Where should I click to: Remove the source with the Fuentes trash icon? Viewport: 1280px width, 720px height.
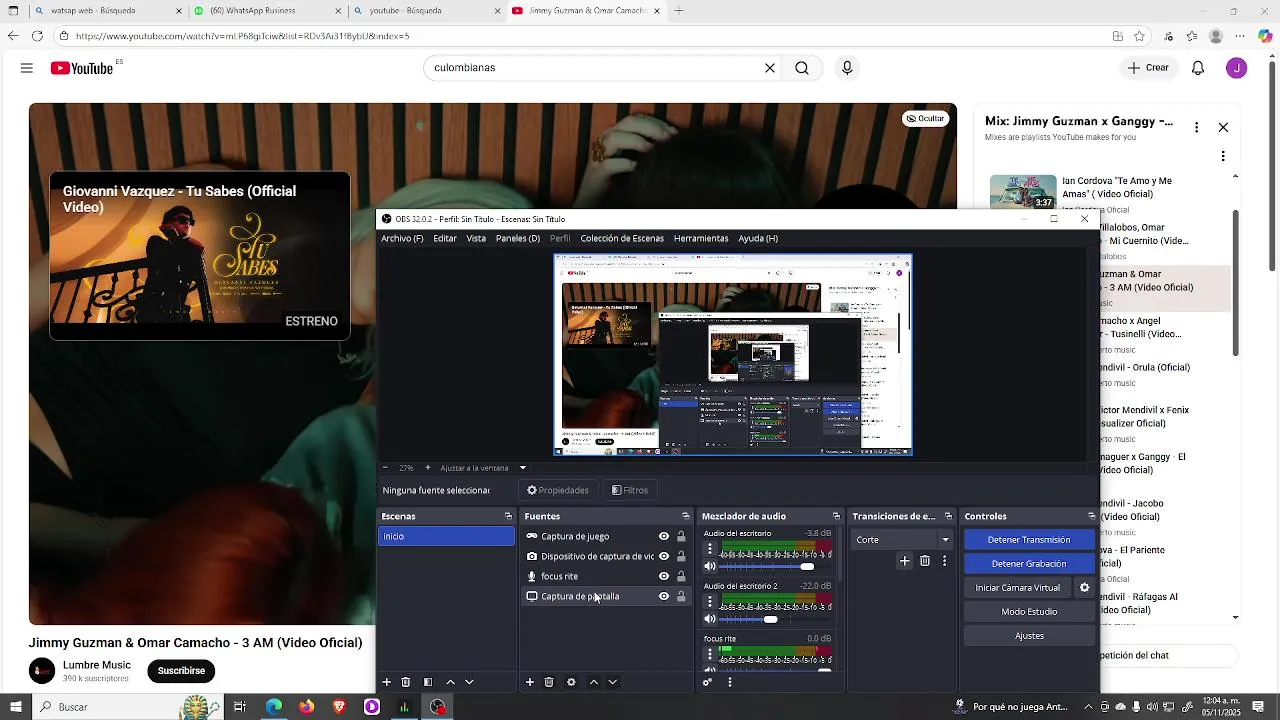point(549,682)
